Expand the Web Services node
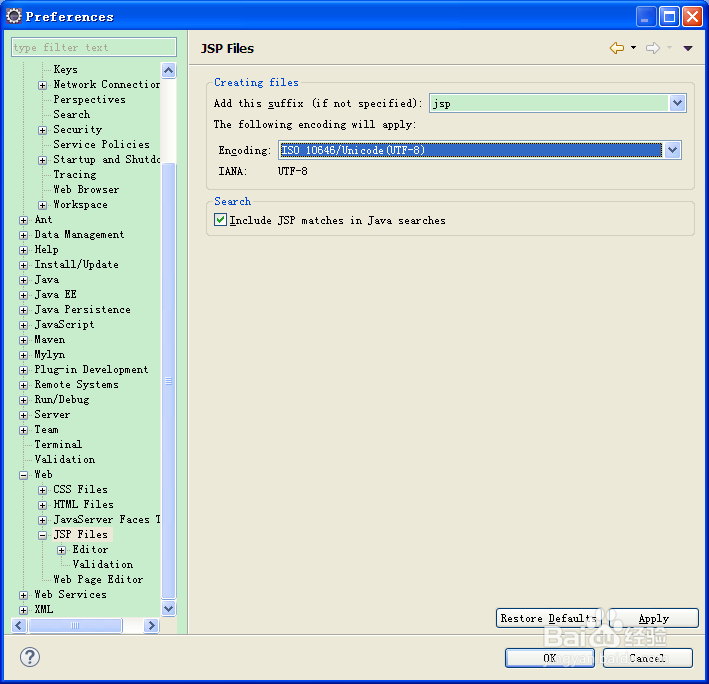The image size is (709, 684). (24, 595)
